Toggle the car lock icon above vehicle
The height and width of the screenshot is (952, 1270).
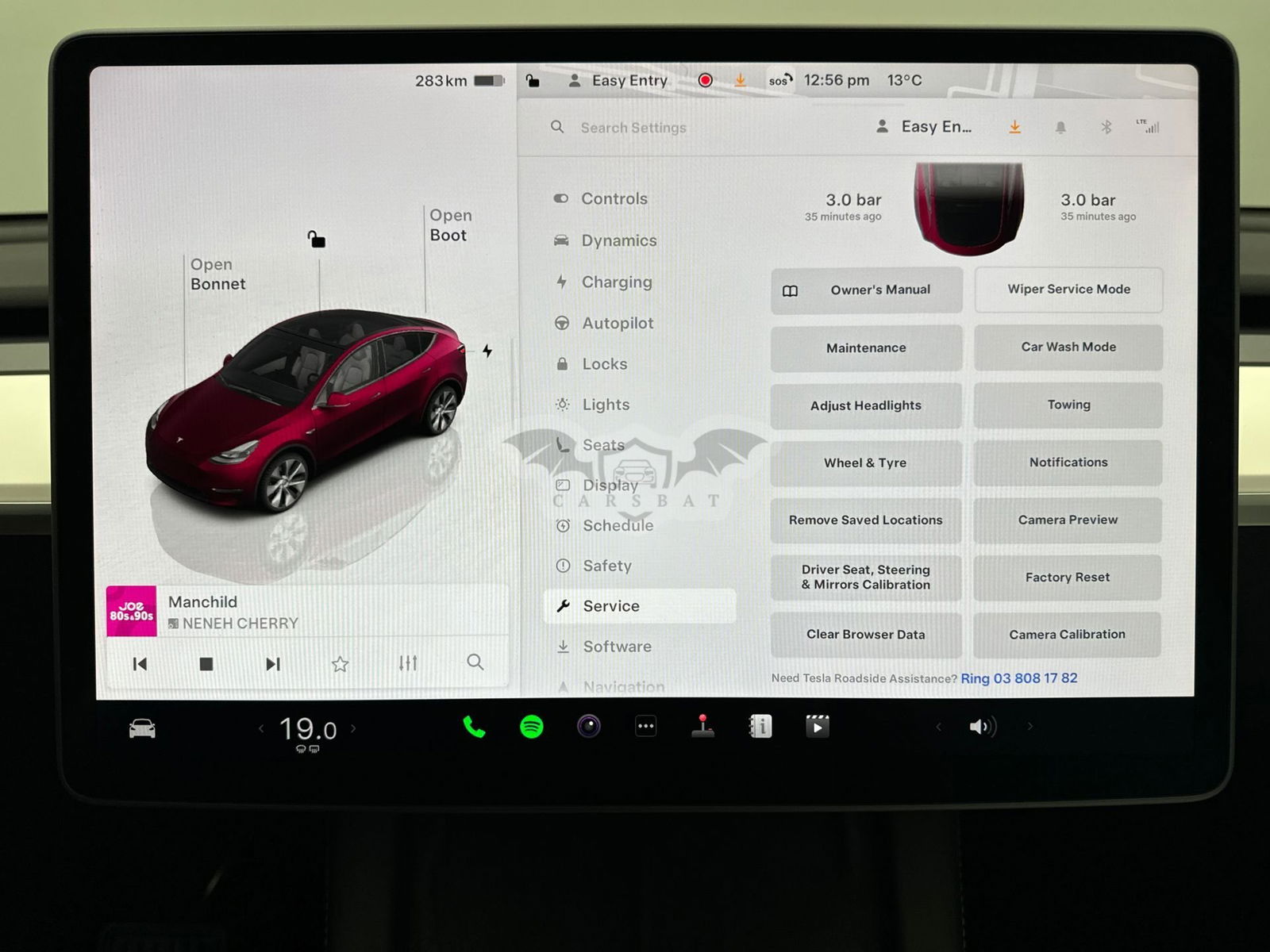(x=317, y=239)
